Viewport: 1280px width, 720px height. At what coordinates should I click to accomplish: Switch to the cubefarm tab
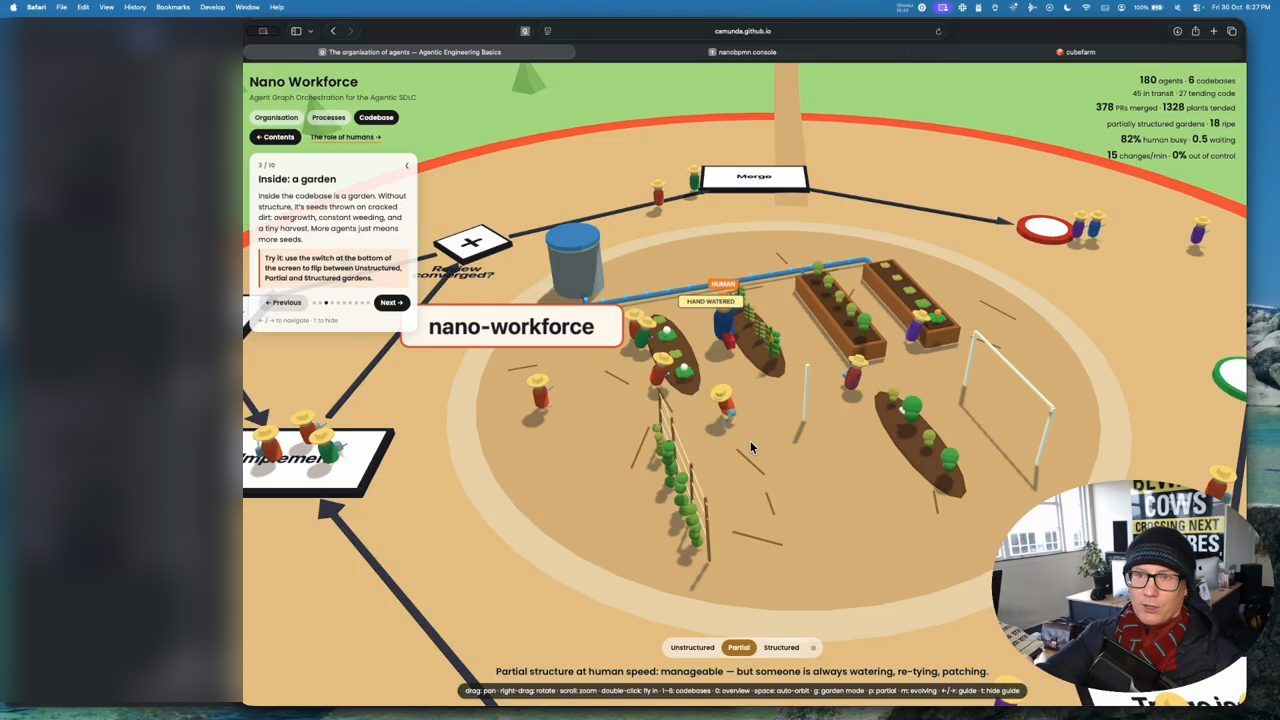1076,52
